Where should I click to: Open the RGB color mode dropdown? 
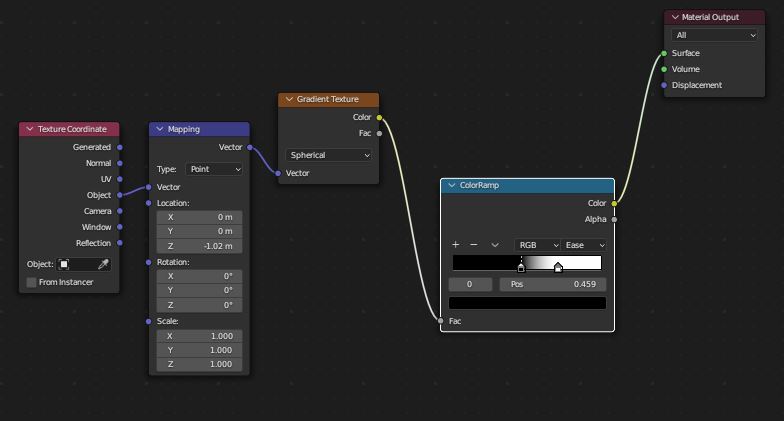(x=537, y=245)
